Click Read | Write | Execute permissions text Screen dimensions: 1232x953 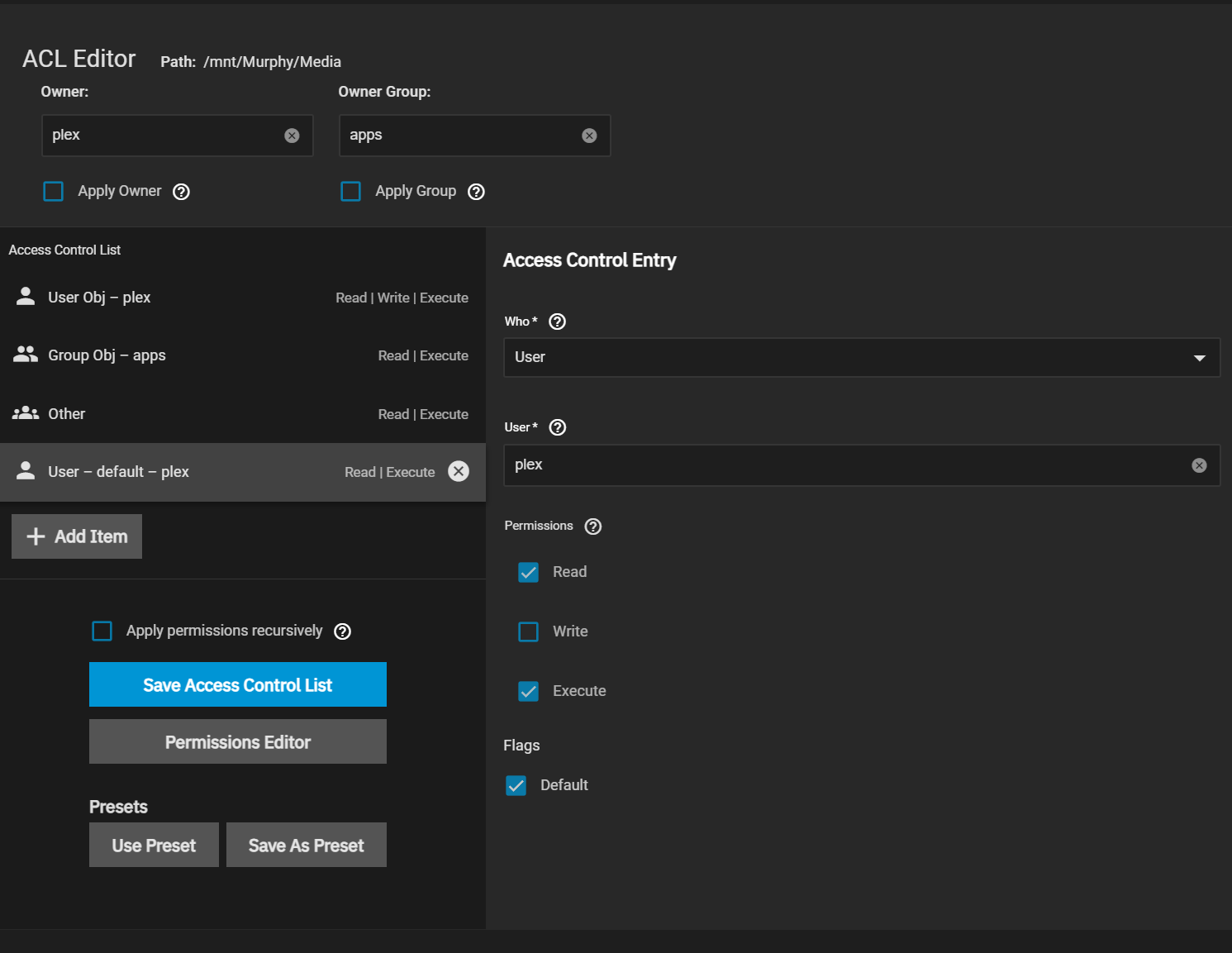[x=402, y=298]
